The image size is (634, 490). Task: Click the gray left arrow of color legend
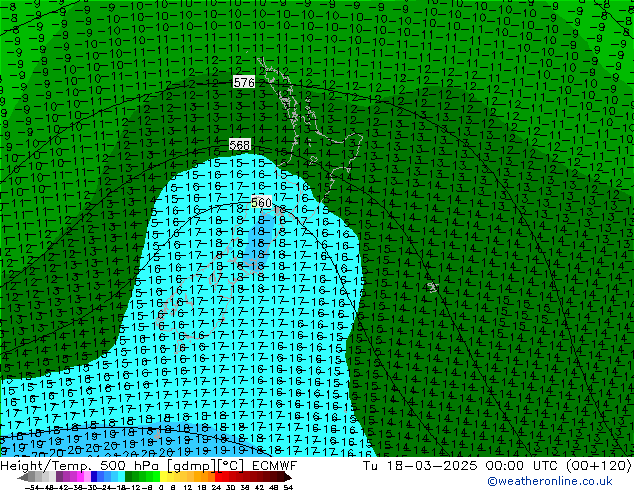23,477
